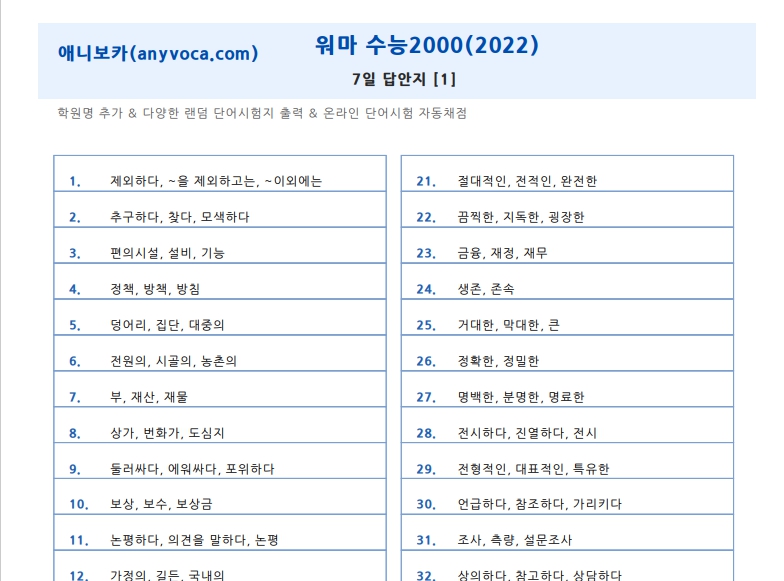784x581 pixels.
Task: Select answer 25 거대한, 막대한, 큰
Action: [x=508, y=325]
